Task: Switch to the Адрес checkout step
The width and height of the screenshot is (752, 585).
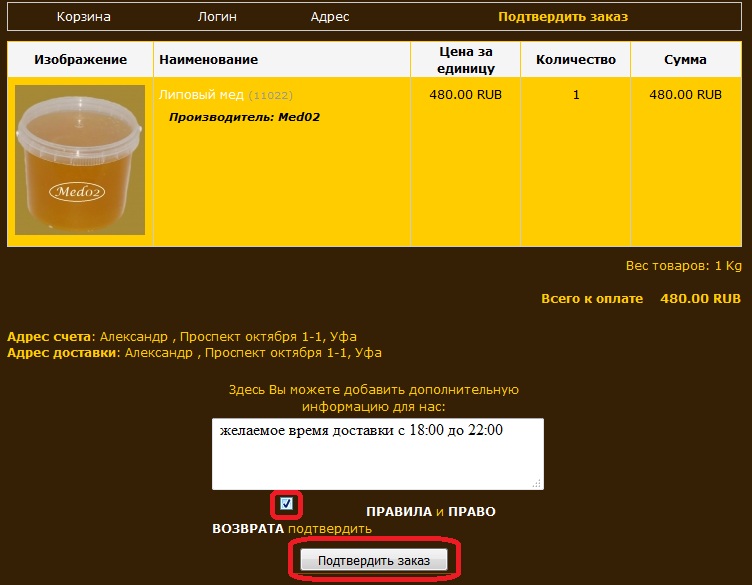Action: point(330,17)
